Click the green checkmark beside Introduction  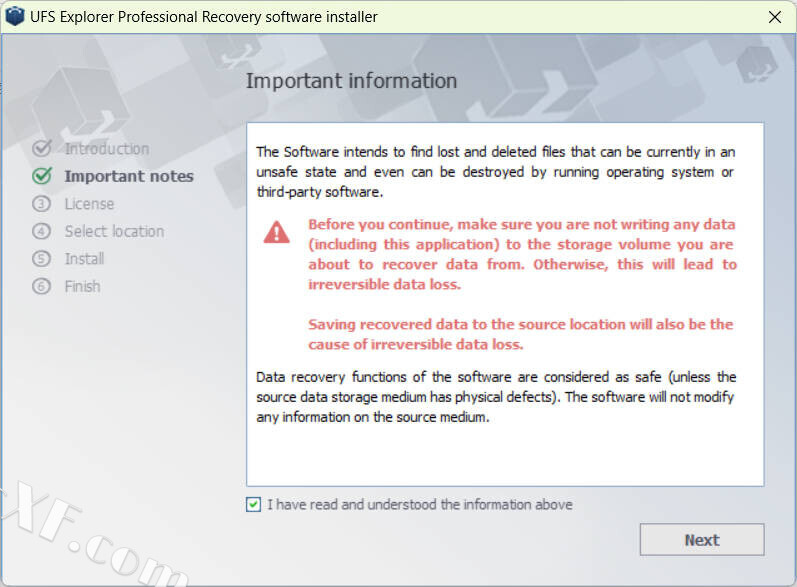click(x=42, y=149)
